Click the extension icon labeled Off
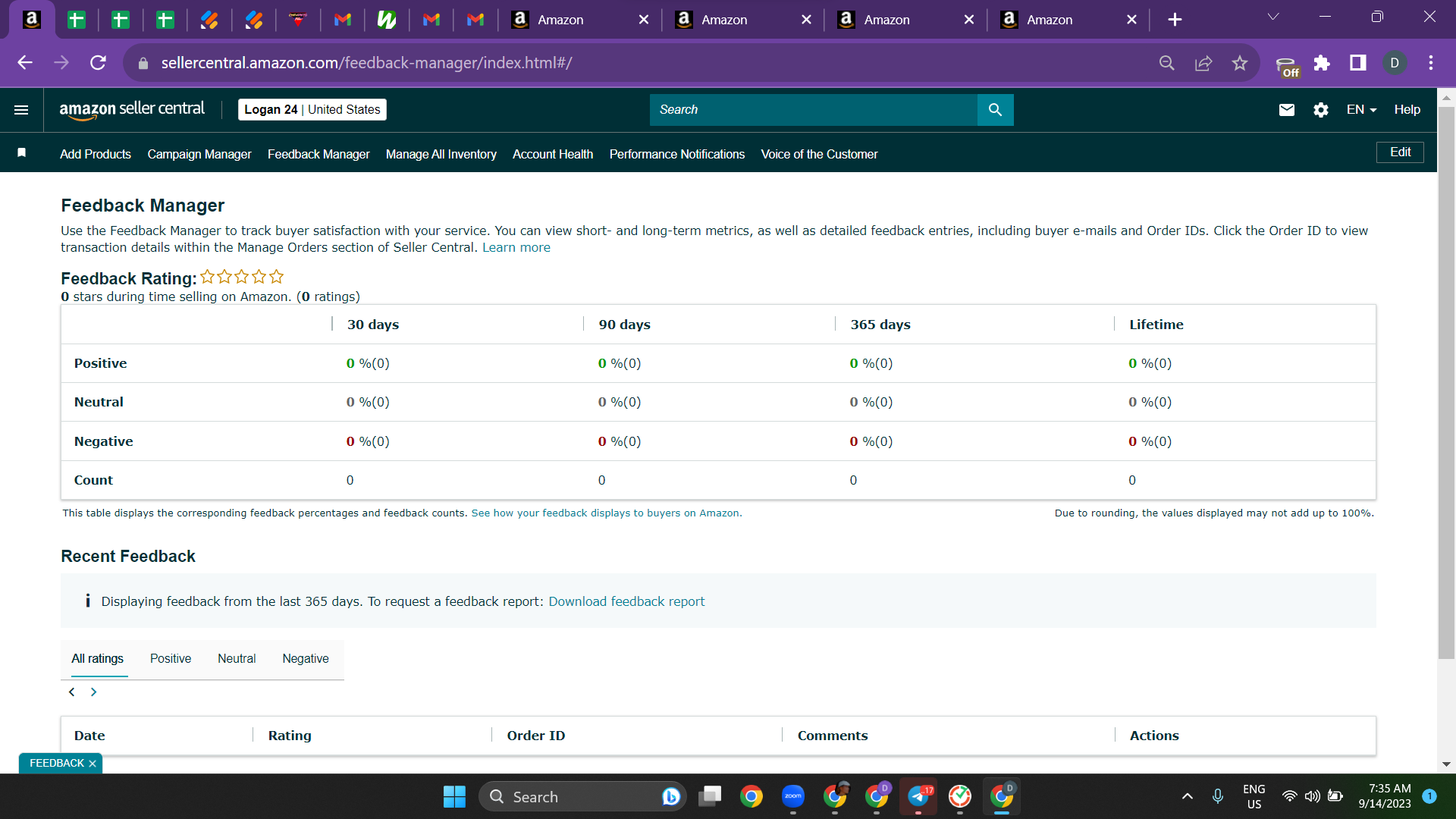Image resolution: width=1456 pixels, height=819 pixels. (x=1287, y=67)
